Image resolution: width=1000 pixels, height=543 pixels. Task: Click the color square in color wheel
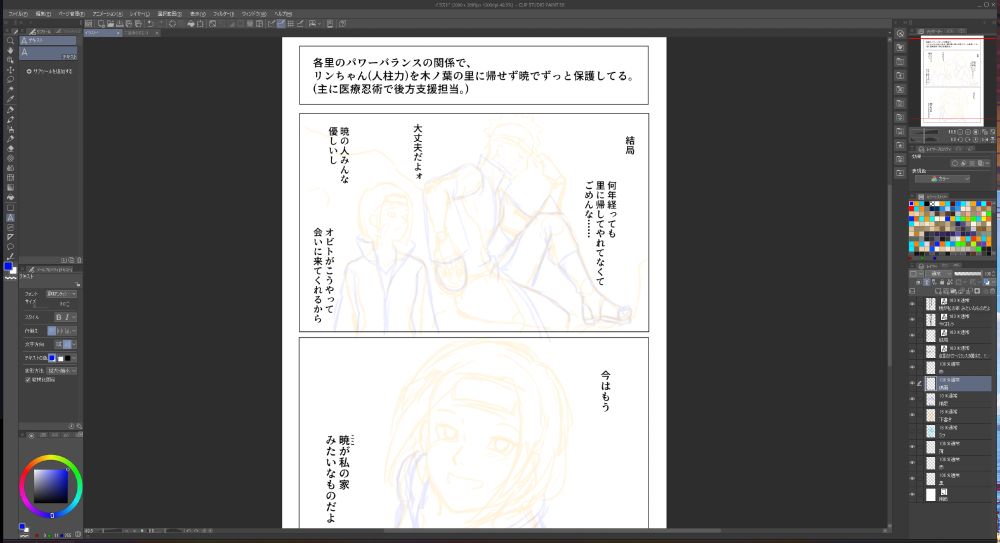click(50, 486)
